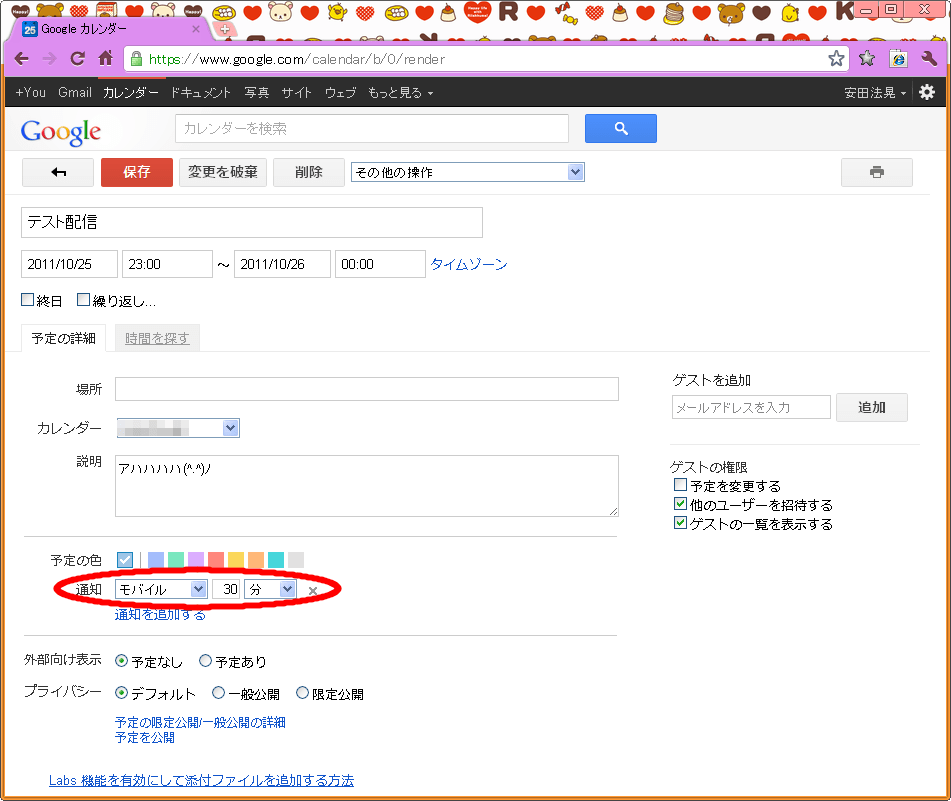Screen dimensions: 951x801
Task: Click the browser home icon
Action: pos(105,59)
